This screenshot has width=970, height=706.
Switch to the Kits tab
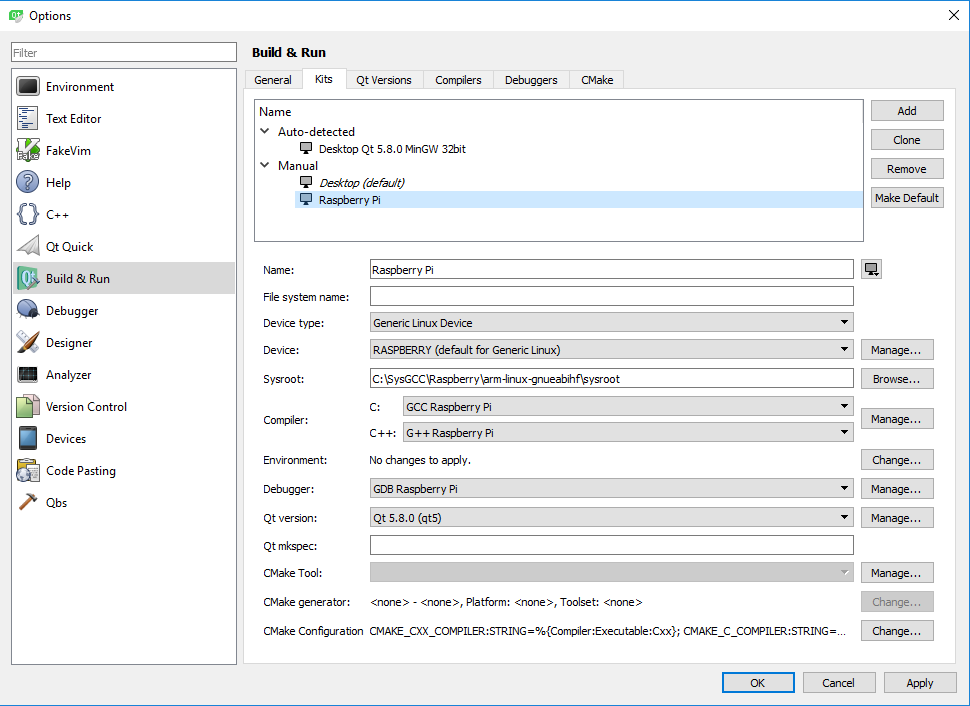[x=324, y=79]
